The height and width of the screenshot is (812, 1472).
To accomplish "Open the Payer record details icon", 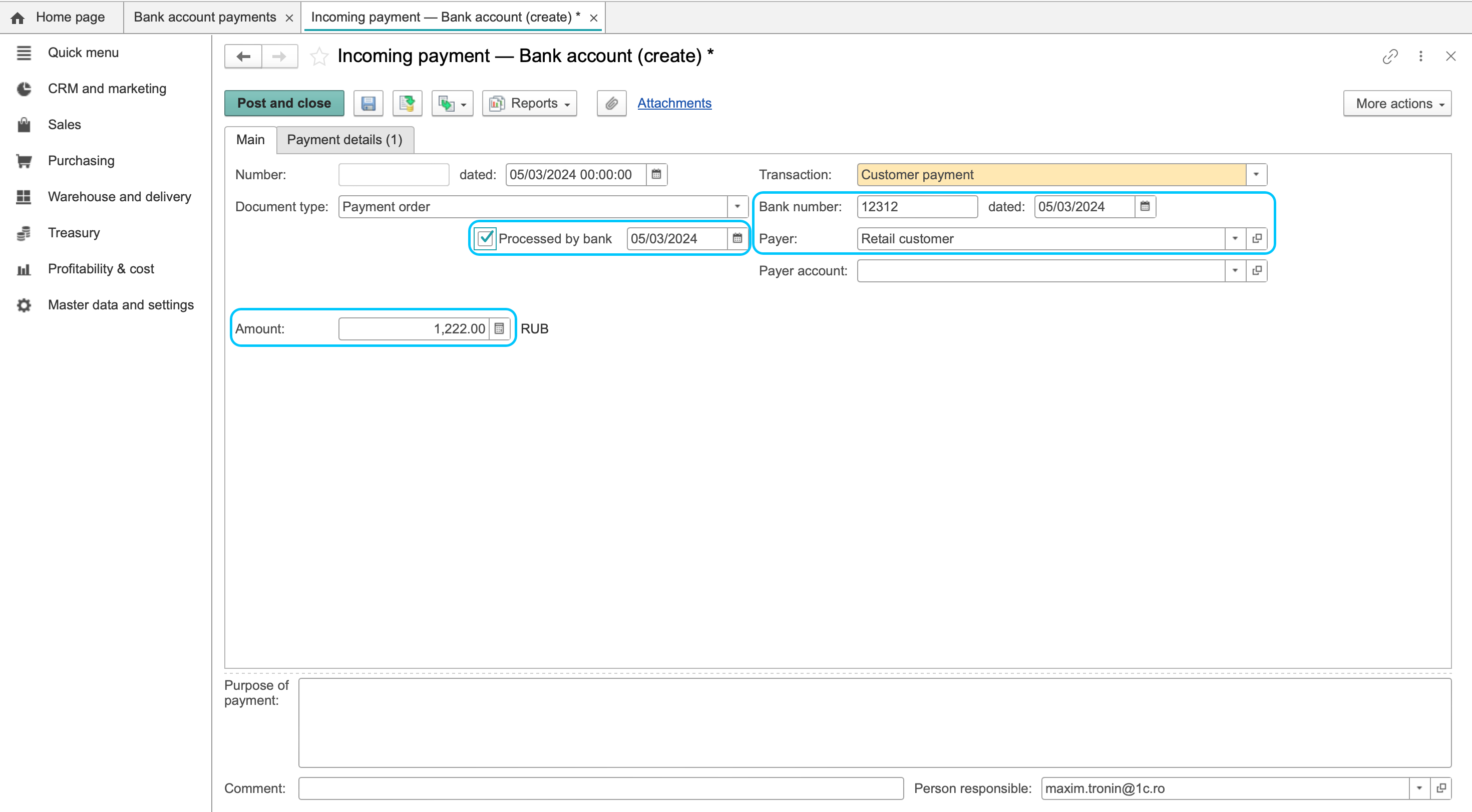I will (1257, 239).
